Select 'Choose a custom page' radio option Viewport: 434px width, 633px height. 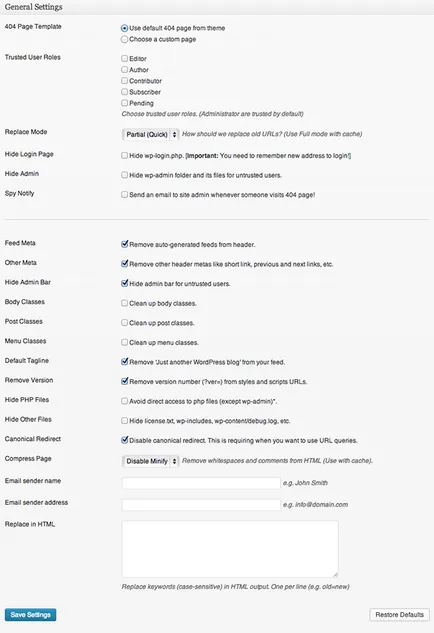click(124, 40)
